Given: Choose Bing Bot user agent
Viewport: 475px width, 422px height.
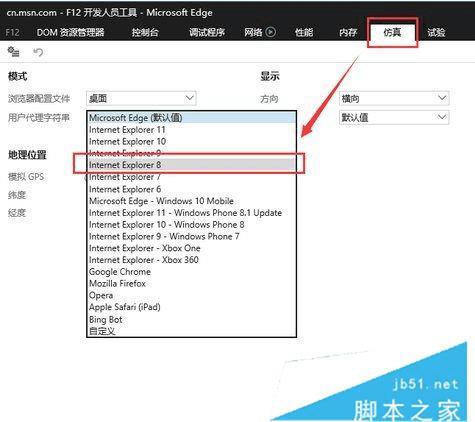Looking at the screenshot, I should coord(192,319).
